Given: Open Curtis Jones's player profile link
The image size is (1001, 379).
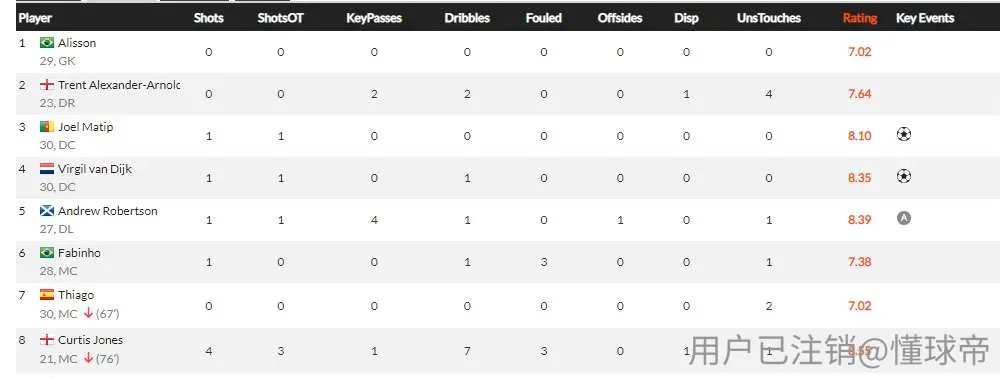Looking at the screenshot, I should pos(91,340).
